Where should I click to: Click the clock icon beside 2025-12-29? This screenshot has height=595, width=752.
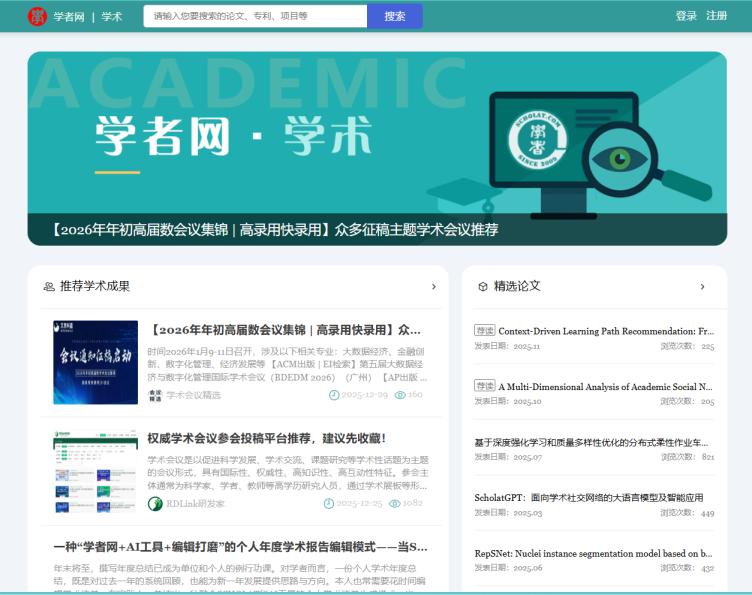pyautogui.click(x=334, y=395)
